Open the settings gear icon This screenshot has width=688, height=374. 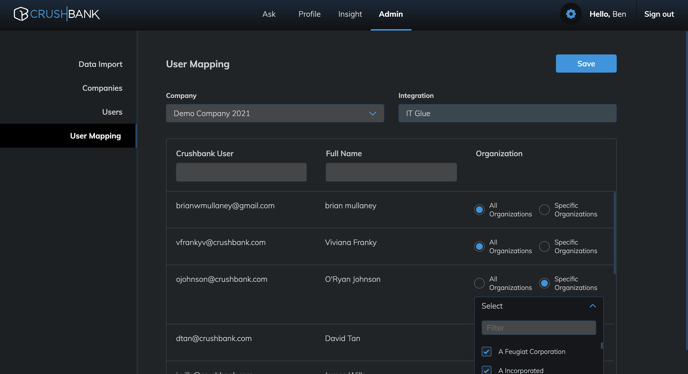(x=570, y=14)
